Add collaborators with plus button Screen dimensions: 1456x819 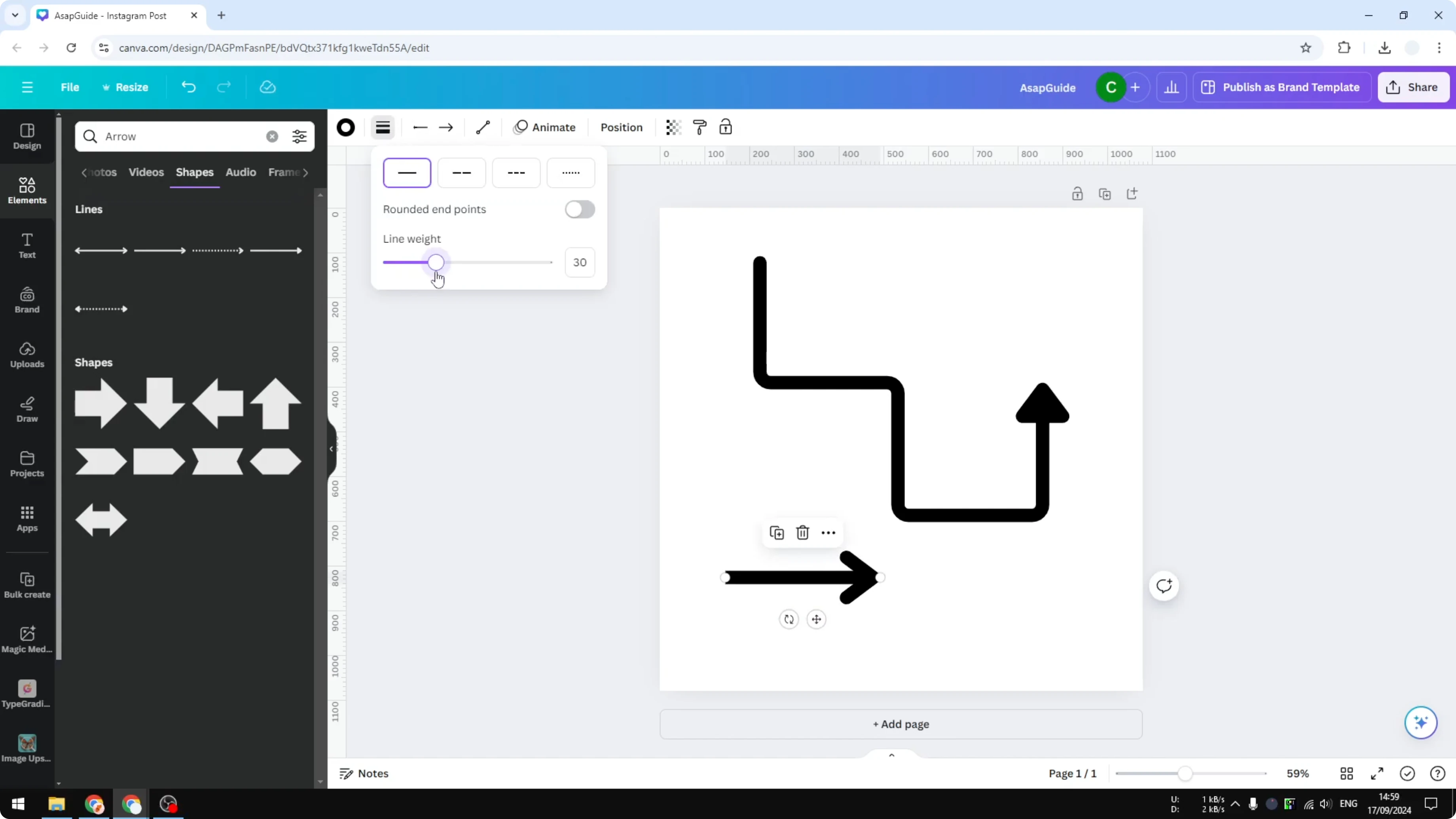point(1135,87)
